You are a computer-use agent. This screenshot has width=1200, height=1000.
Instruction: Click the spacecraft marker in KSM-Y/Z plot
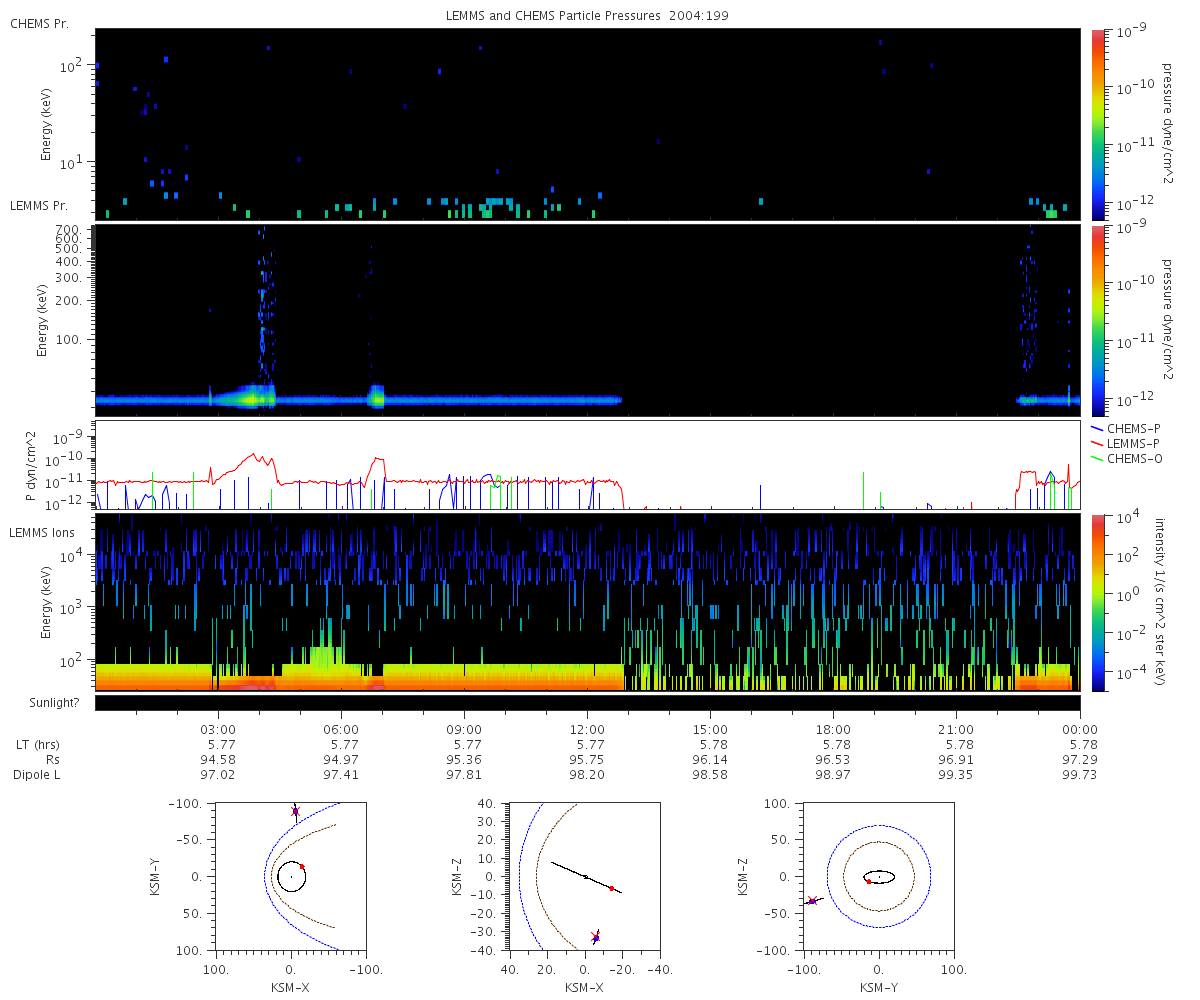click(812, 901)
